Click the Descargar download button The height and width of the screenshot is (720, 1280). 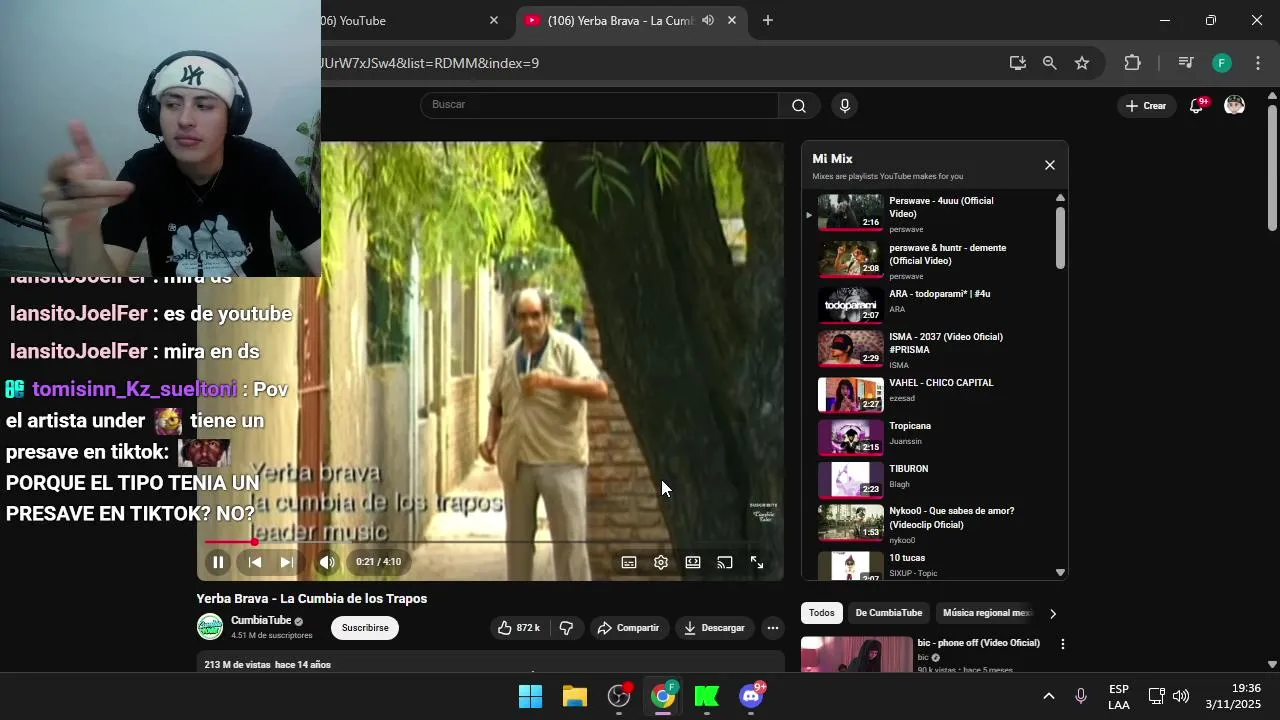pos(714,628)
